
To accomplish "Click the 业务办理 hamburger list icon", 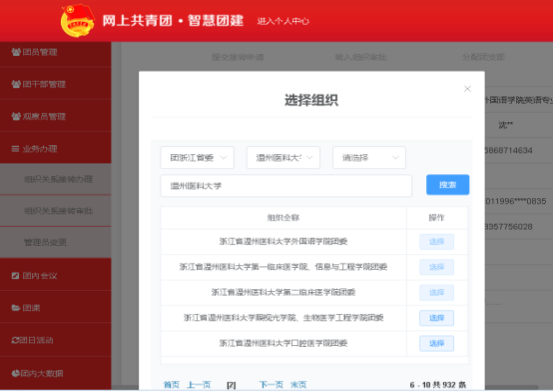I will [15, 149].
